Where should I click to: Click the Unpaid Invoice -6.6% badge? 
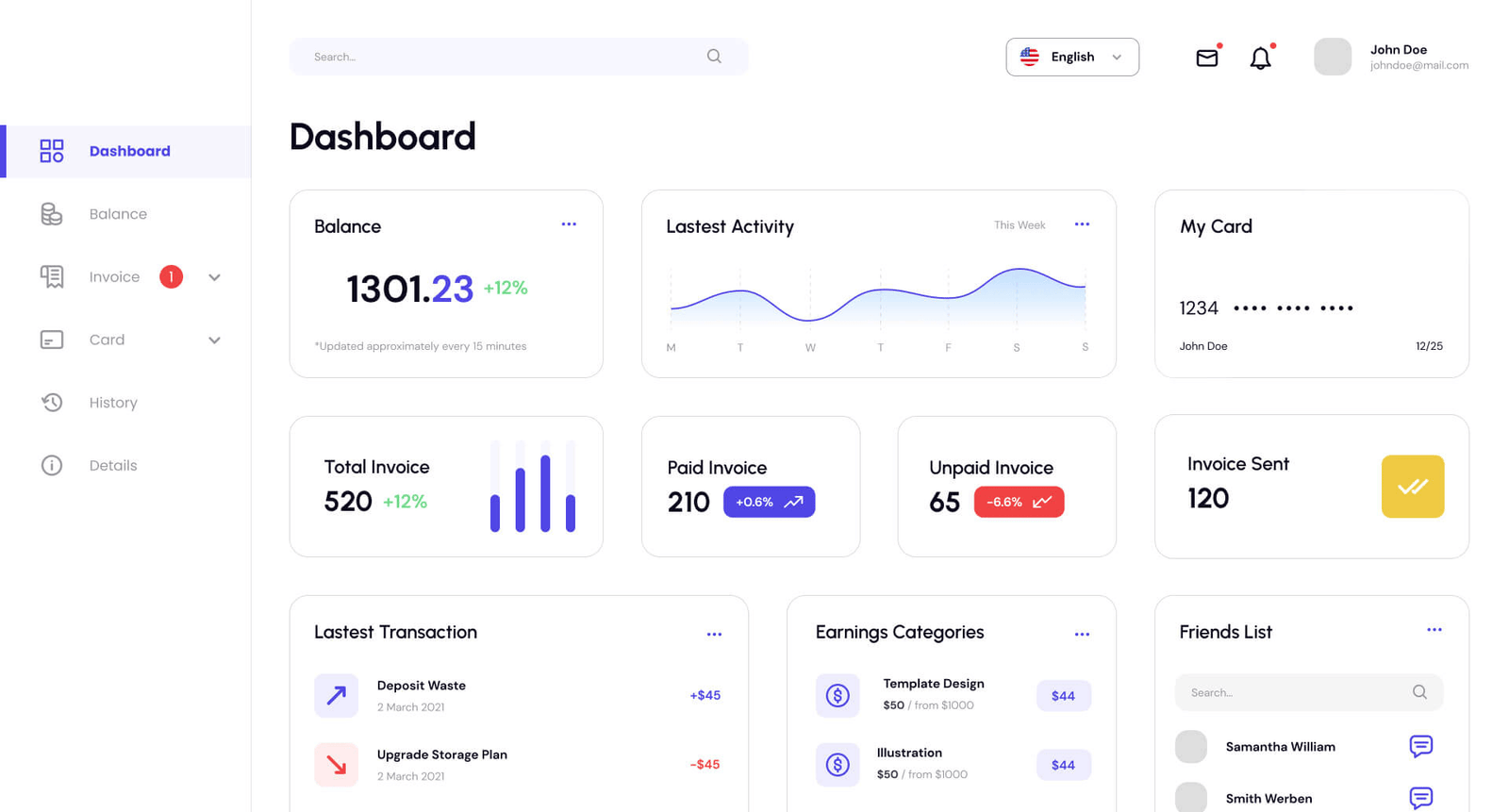1019,502
